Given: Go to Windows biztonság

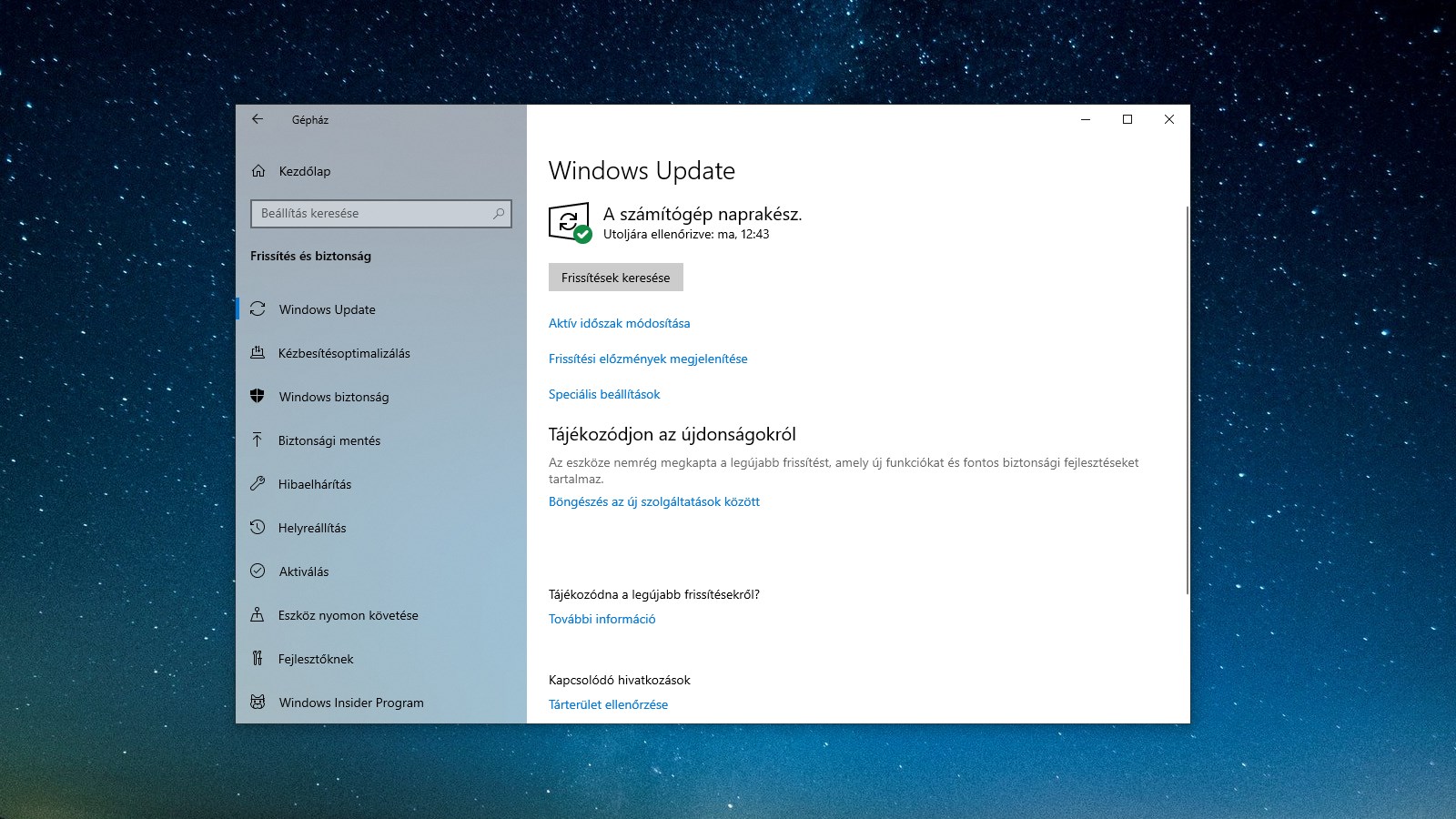Looking at the screenshot, I should (x=381, y=397).
